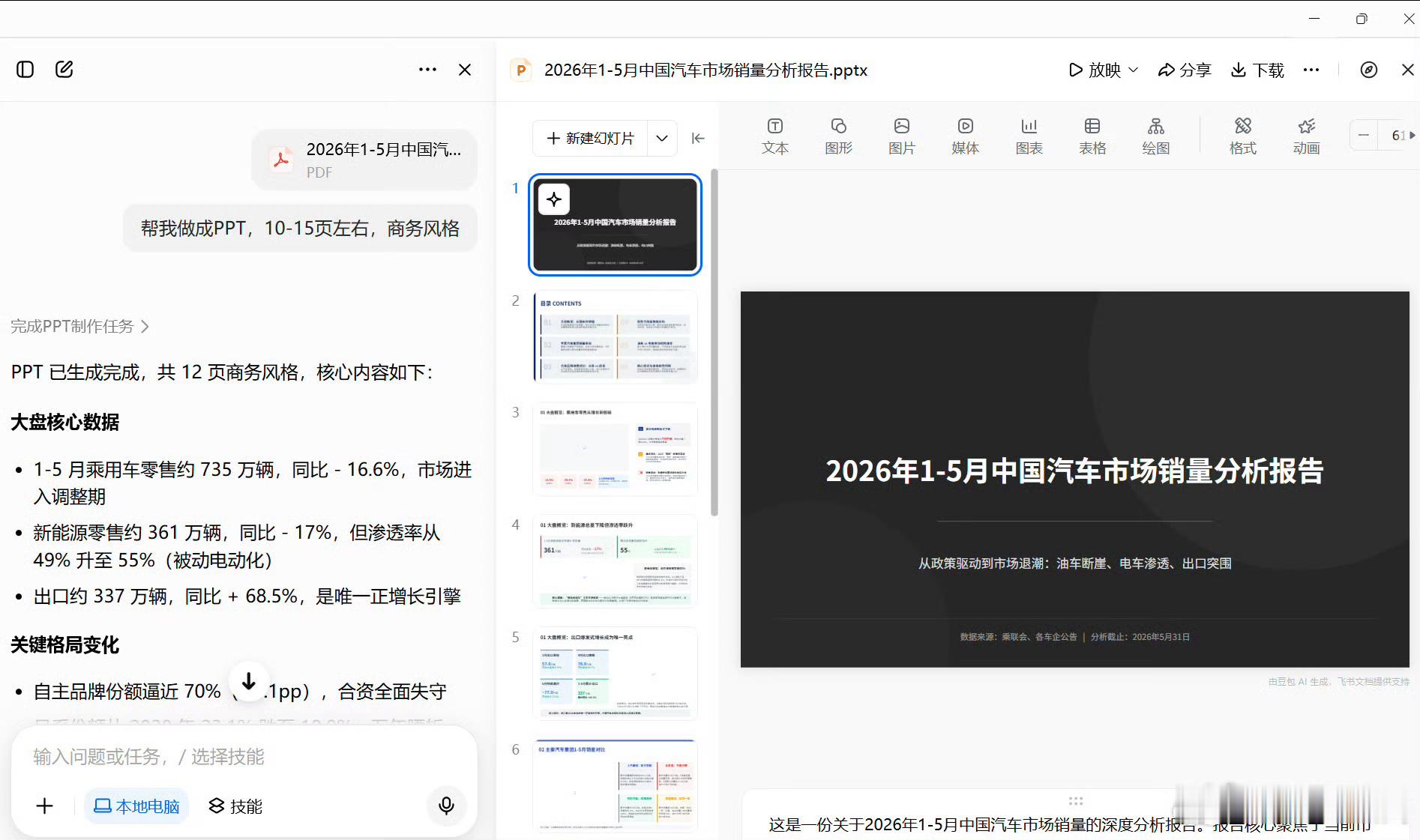Click the AI sparkle icon on slide 1

[x=554, y=199]
